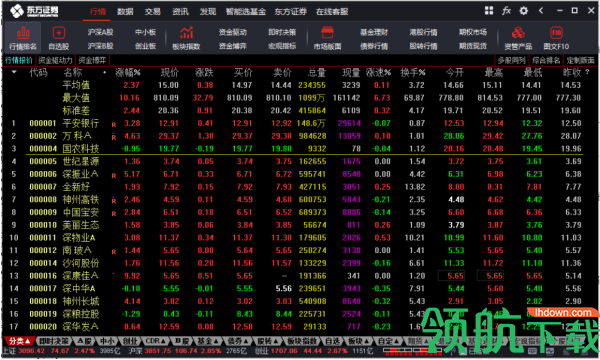Click the 定制版面 button
This screenshot has height=360, width=600.
click(580, 60)
